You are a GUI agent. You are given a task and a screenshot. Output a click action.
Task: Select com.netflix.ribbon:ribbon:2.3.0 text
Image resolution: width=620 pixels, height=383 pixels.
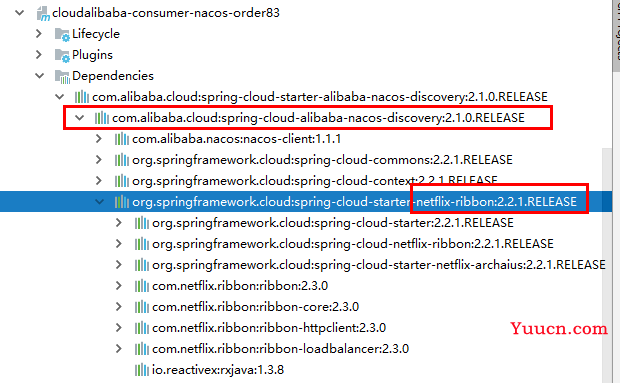pyautogui.click(x=240, y=286)
